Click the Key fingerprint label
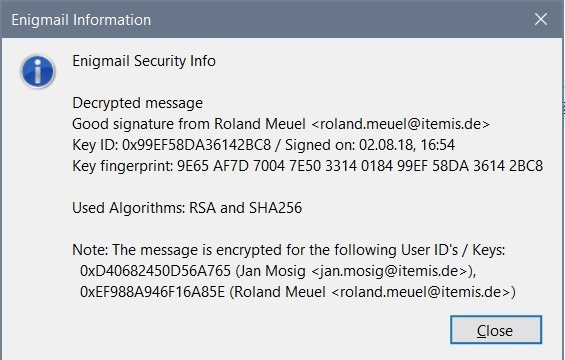Screen dimensions: 565x360 coord(123,166)
